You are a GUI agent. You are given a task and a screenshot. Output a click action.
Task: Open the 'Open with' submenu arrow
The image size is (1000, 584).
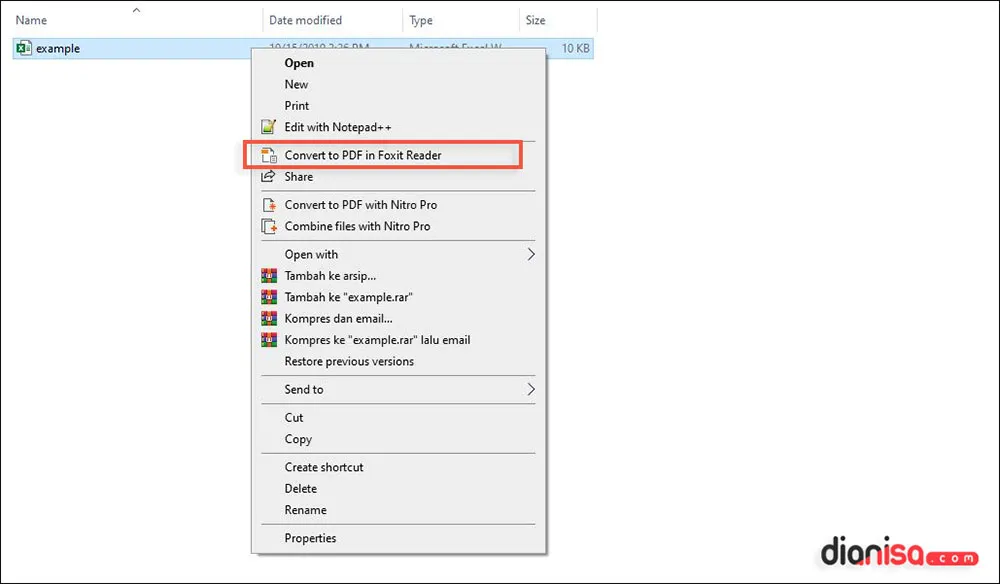[x=530, y=254]
